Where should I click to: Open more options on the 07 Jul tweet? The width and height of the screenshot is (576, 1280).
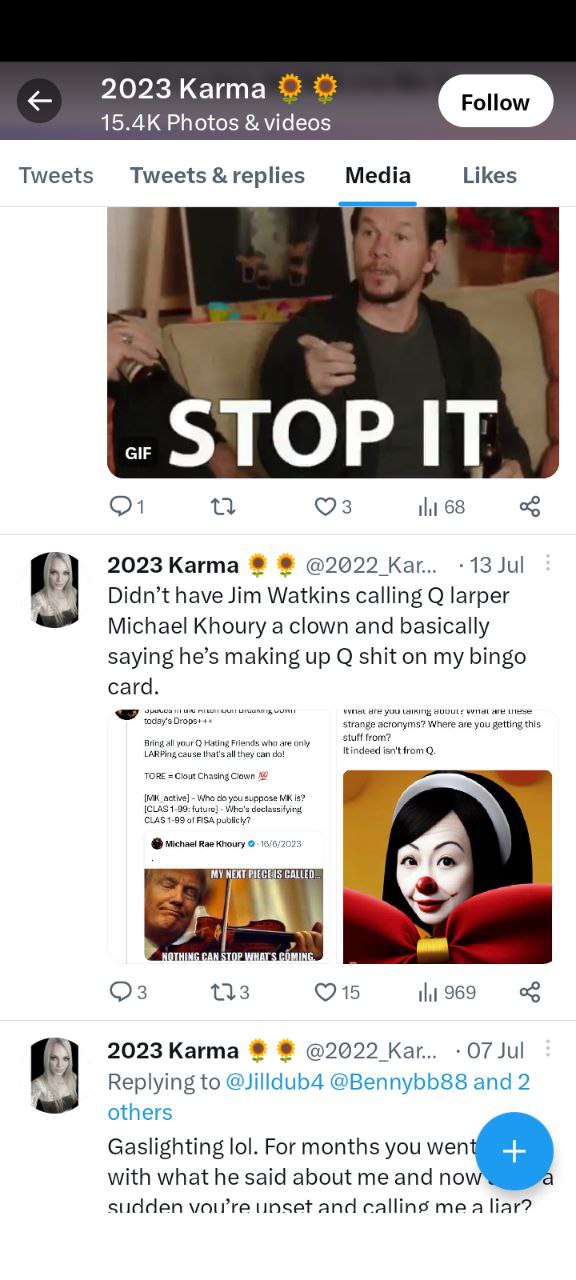pyautogui.click(x=547, y=1049)
